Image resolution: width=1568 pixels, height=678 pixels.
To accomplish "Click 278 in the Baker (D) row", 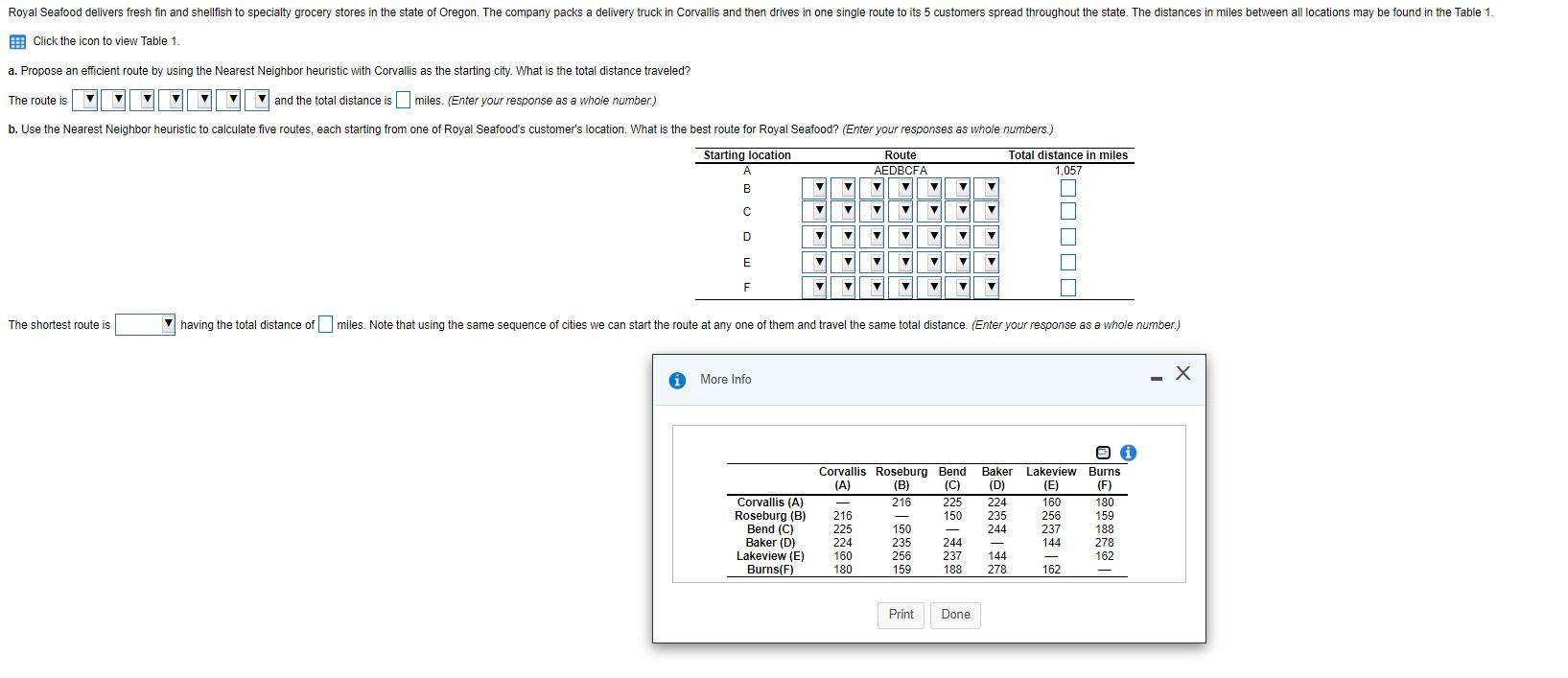I will pyautogui.click(x=1105, y=543).
